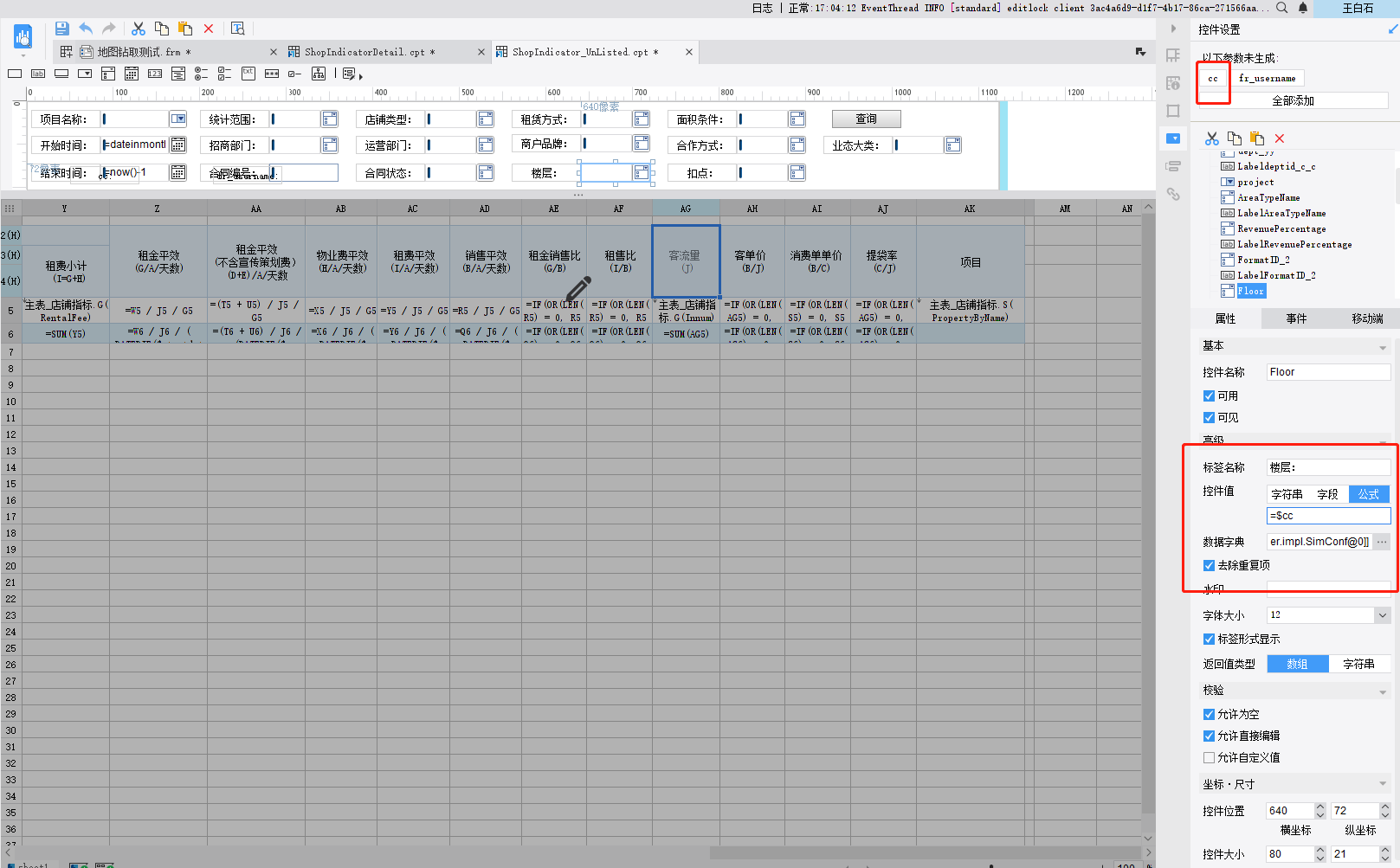Save the current template with the disk icon
This screenshot has height=868, width=1400.
pos(61,29)
